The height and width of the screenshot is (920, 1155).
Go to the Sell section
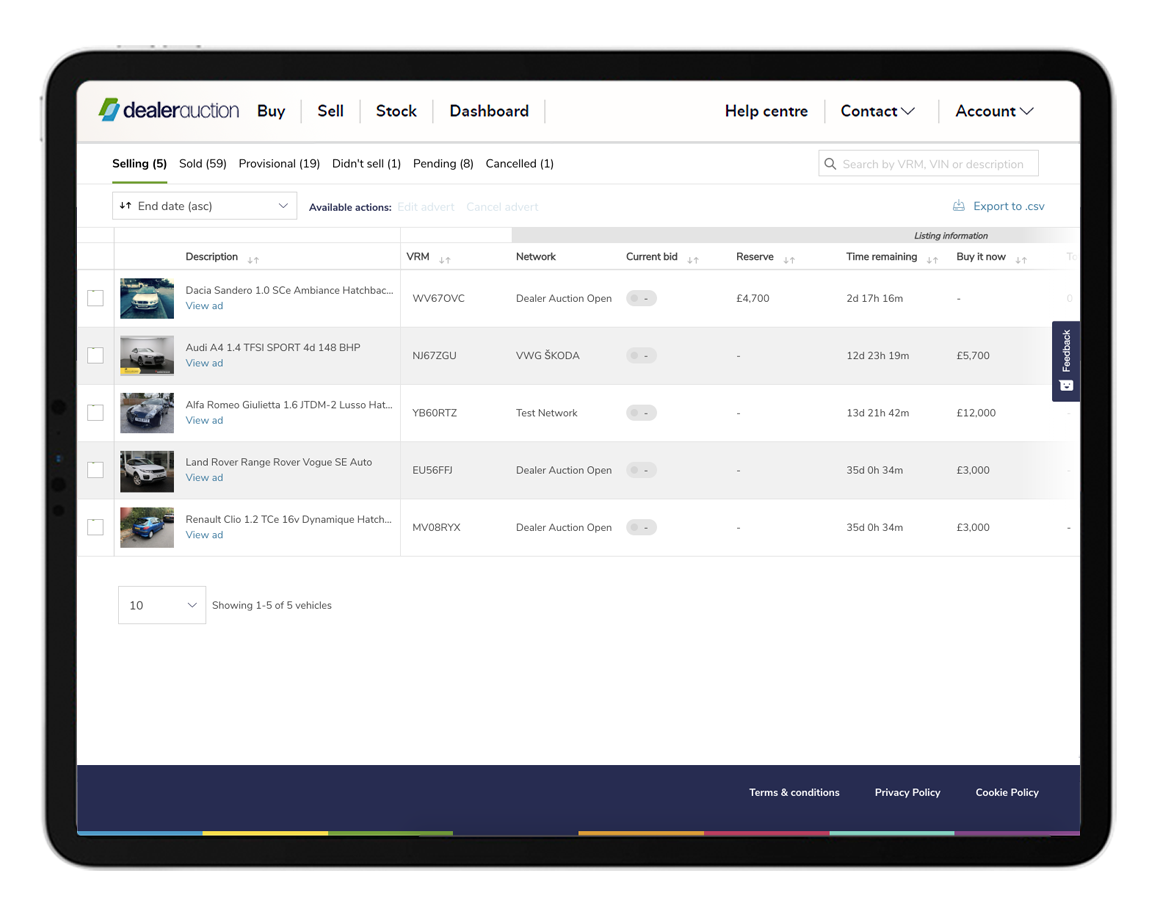click(x=331, y=111)
